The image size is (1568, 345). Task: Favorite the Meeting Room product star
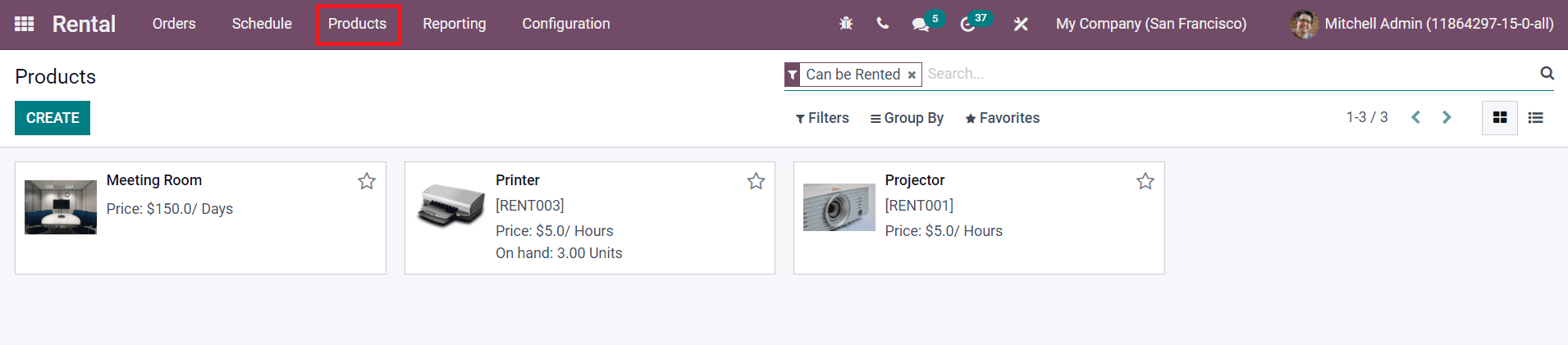click(x=367, y=181)
